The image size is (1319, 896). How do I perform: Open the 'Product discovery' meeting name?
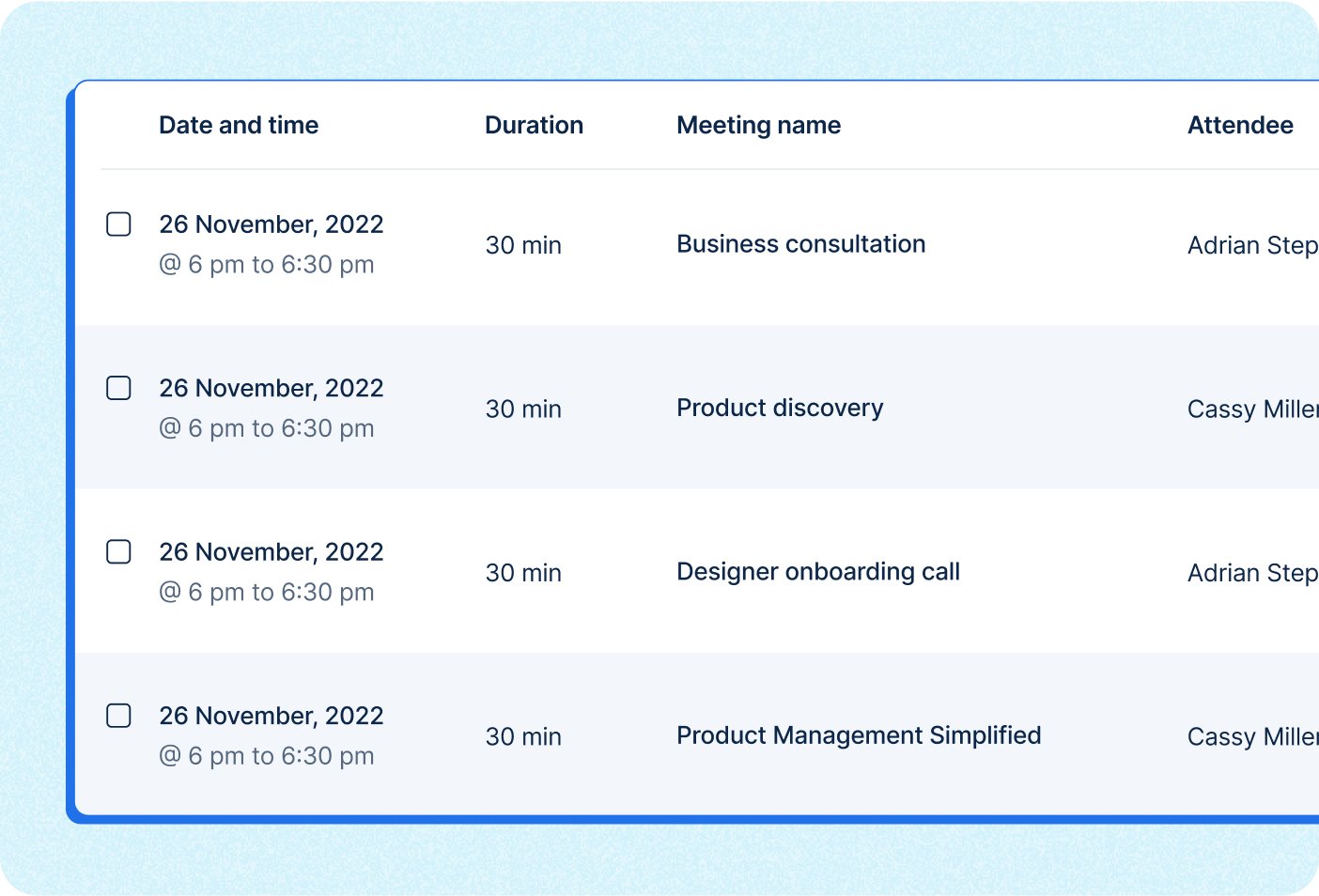pos(780,408)
